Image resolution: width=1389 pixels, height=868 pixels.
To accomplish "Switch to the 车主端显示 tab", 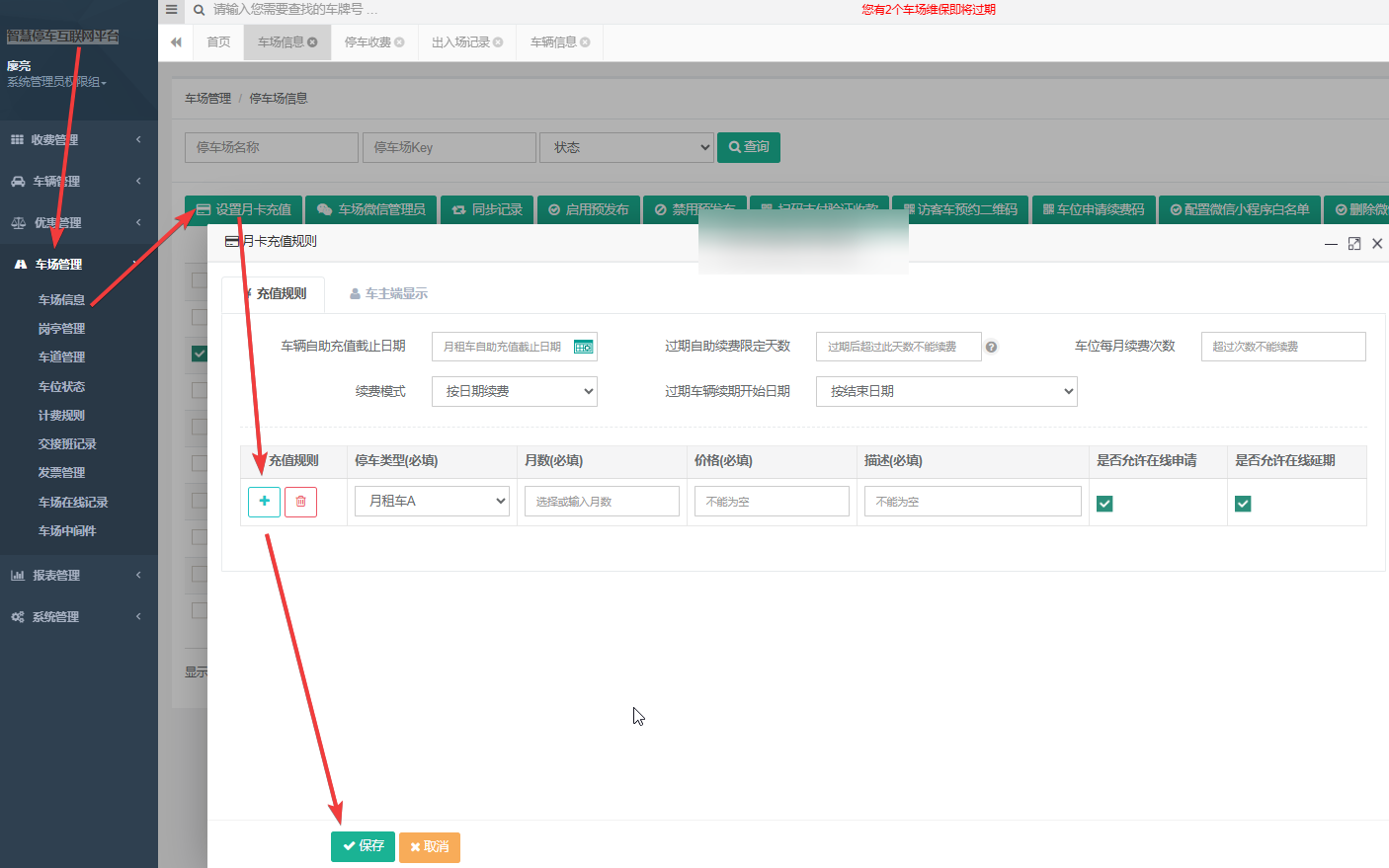I will (389, 293).
